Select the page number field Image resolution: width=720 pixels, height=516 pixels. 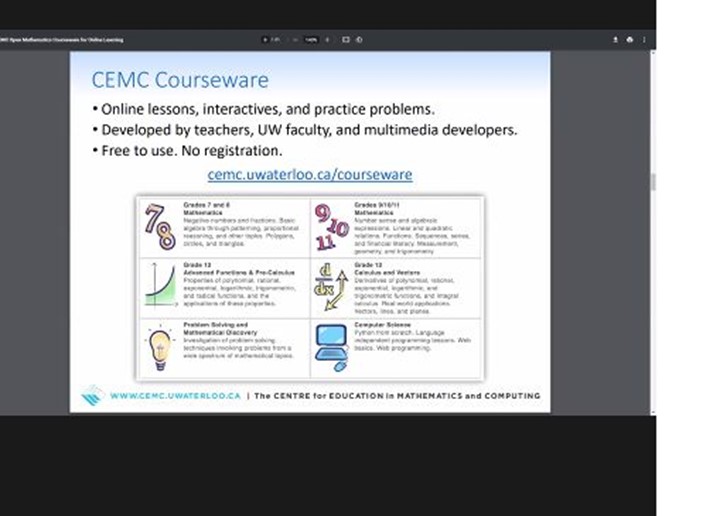click(266, 40)
